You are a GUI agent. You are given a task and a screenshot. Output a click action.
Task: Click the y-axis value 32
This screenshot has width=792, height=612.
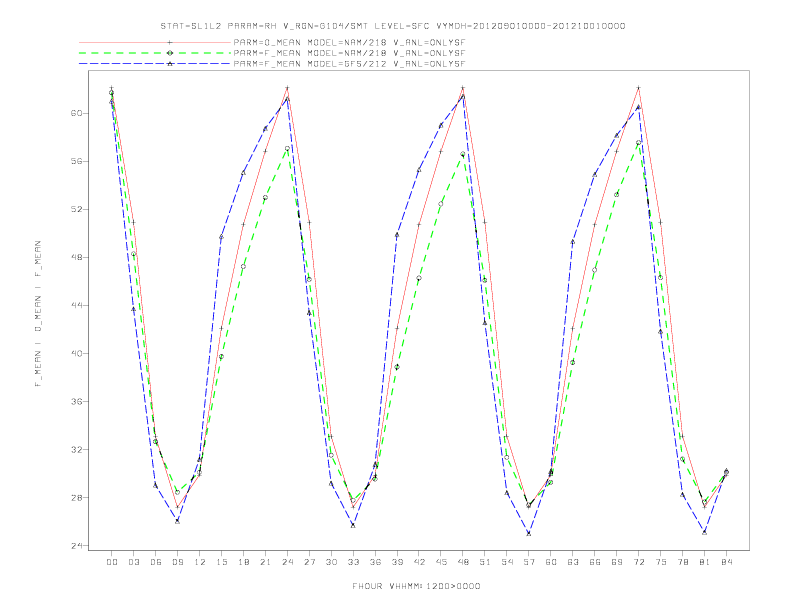coord(76,449)
